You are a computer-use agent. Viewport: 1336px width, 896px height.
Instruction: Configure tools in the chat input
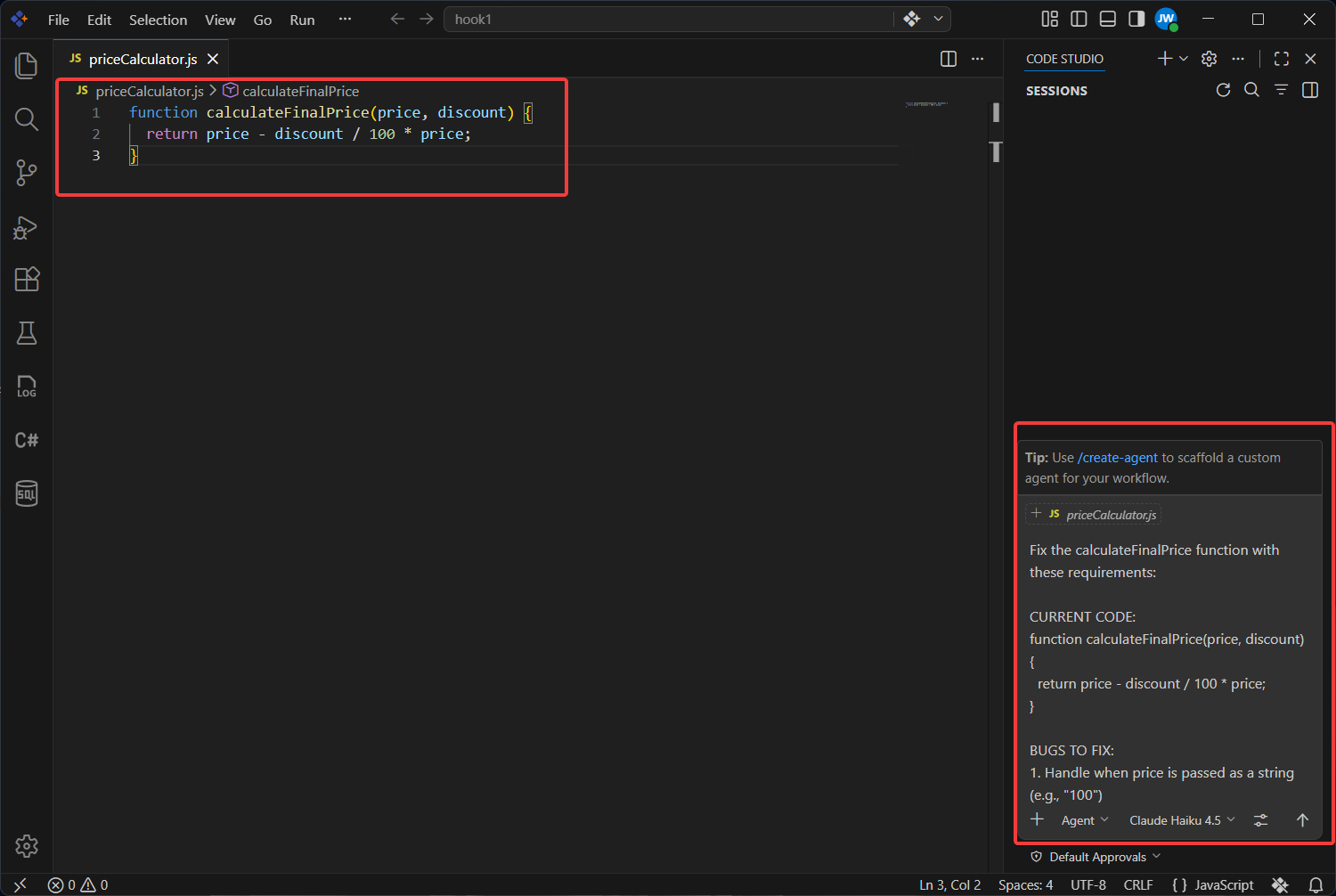click(1260, 820)
